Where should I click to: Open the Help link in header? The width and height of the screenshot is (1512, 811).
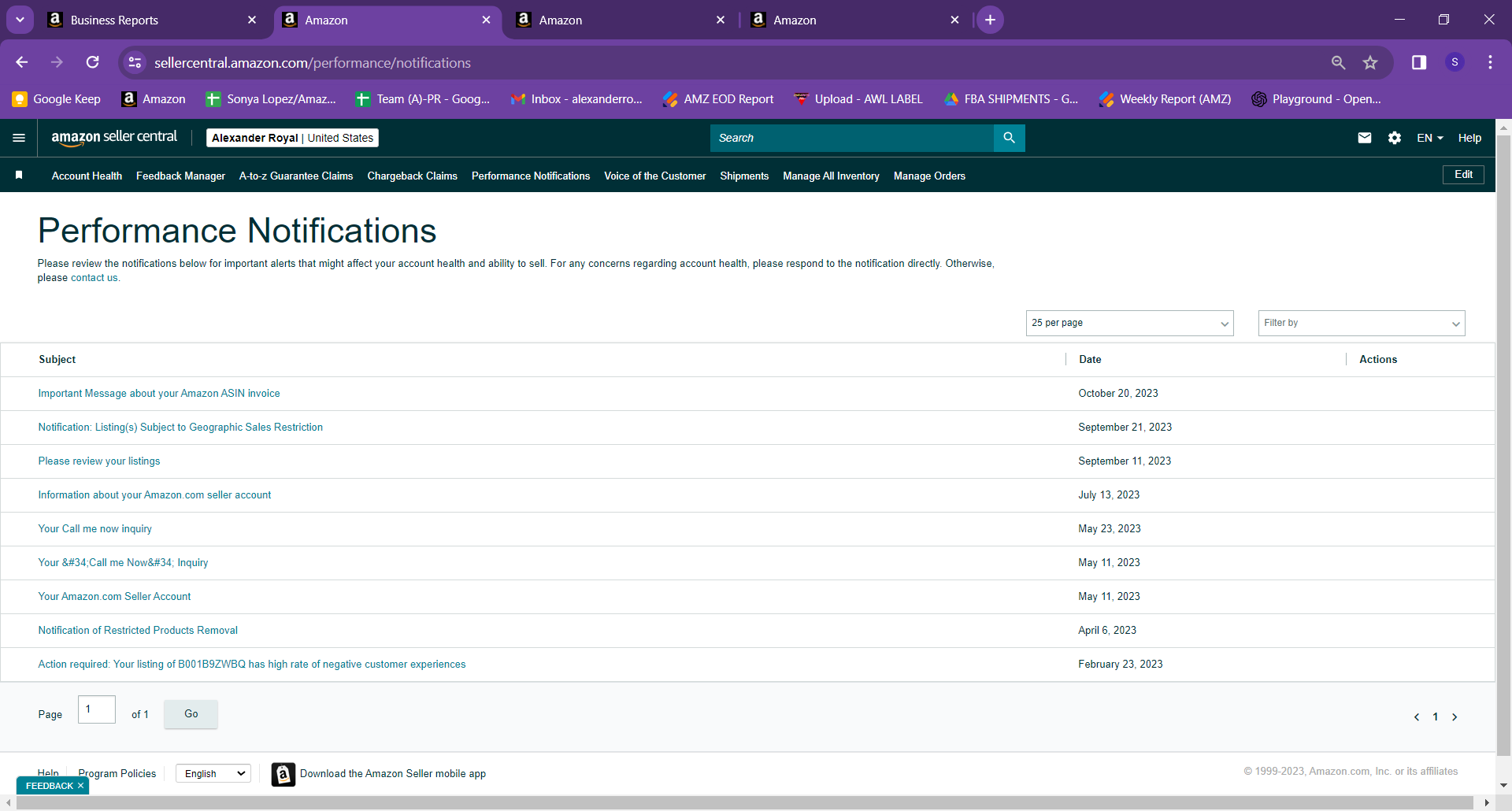pos(1469,138)
